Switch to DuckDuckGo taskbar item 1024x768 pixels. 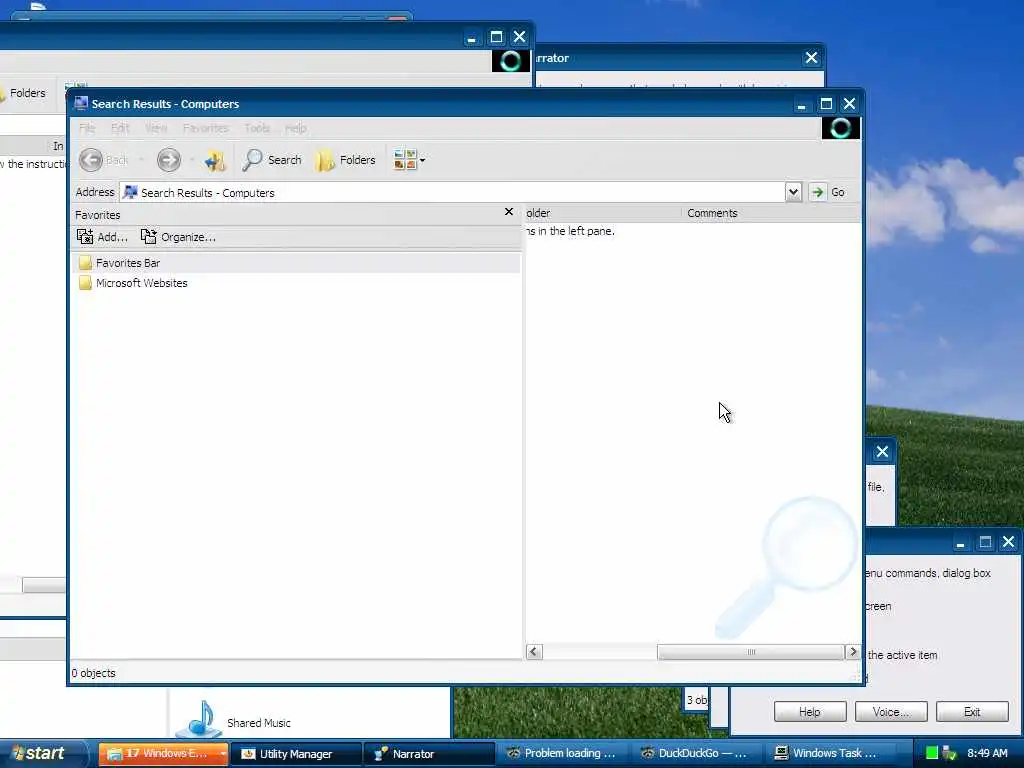tap(695, 754)
